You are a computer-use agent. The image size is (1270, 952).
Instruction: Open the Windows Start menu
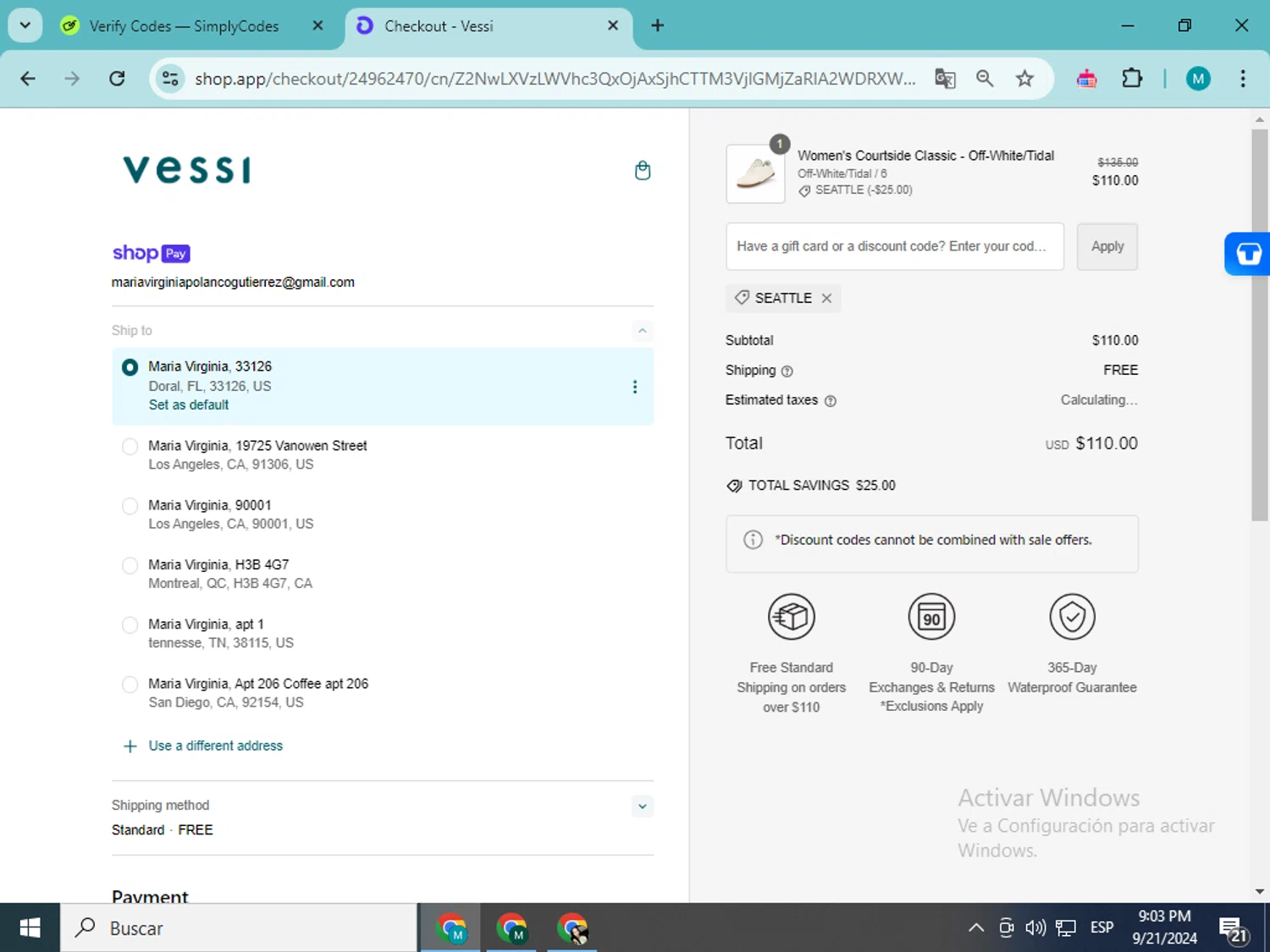pyautogui.click(x=30, y=927)
